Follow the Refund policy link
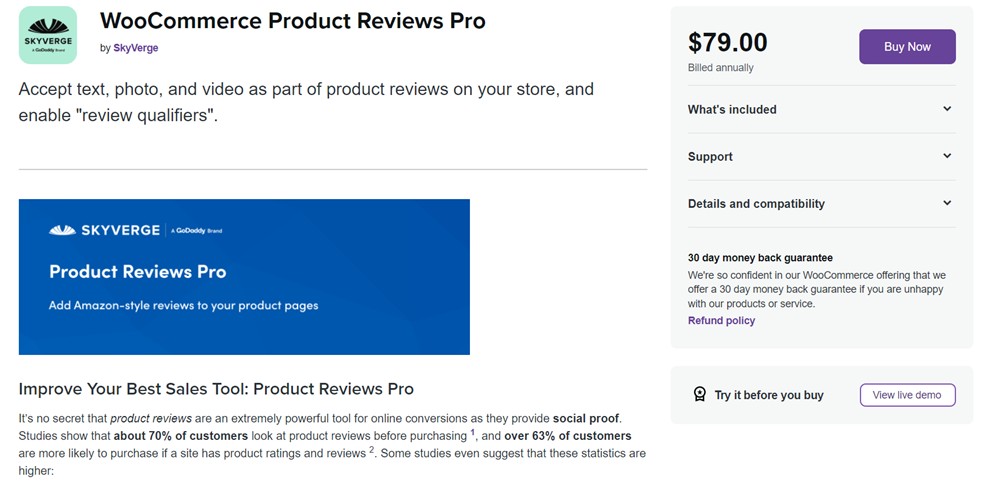 [x=721, y=321]
